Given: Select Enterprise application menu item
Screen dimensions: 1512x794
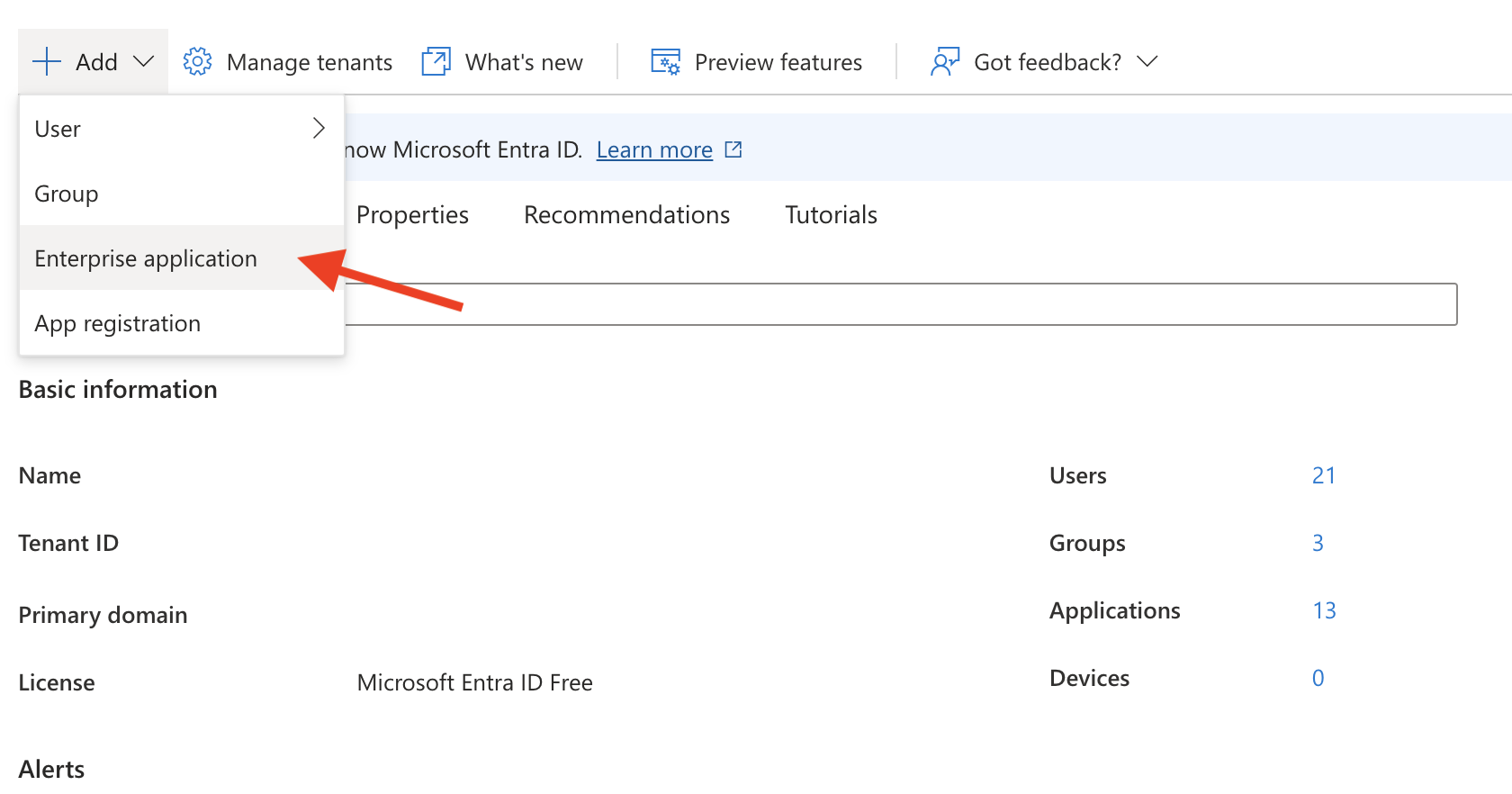Looking at the screenshot, I should click(x=182, y=258).
